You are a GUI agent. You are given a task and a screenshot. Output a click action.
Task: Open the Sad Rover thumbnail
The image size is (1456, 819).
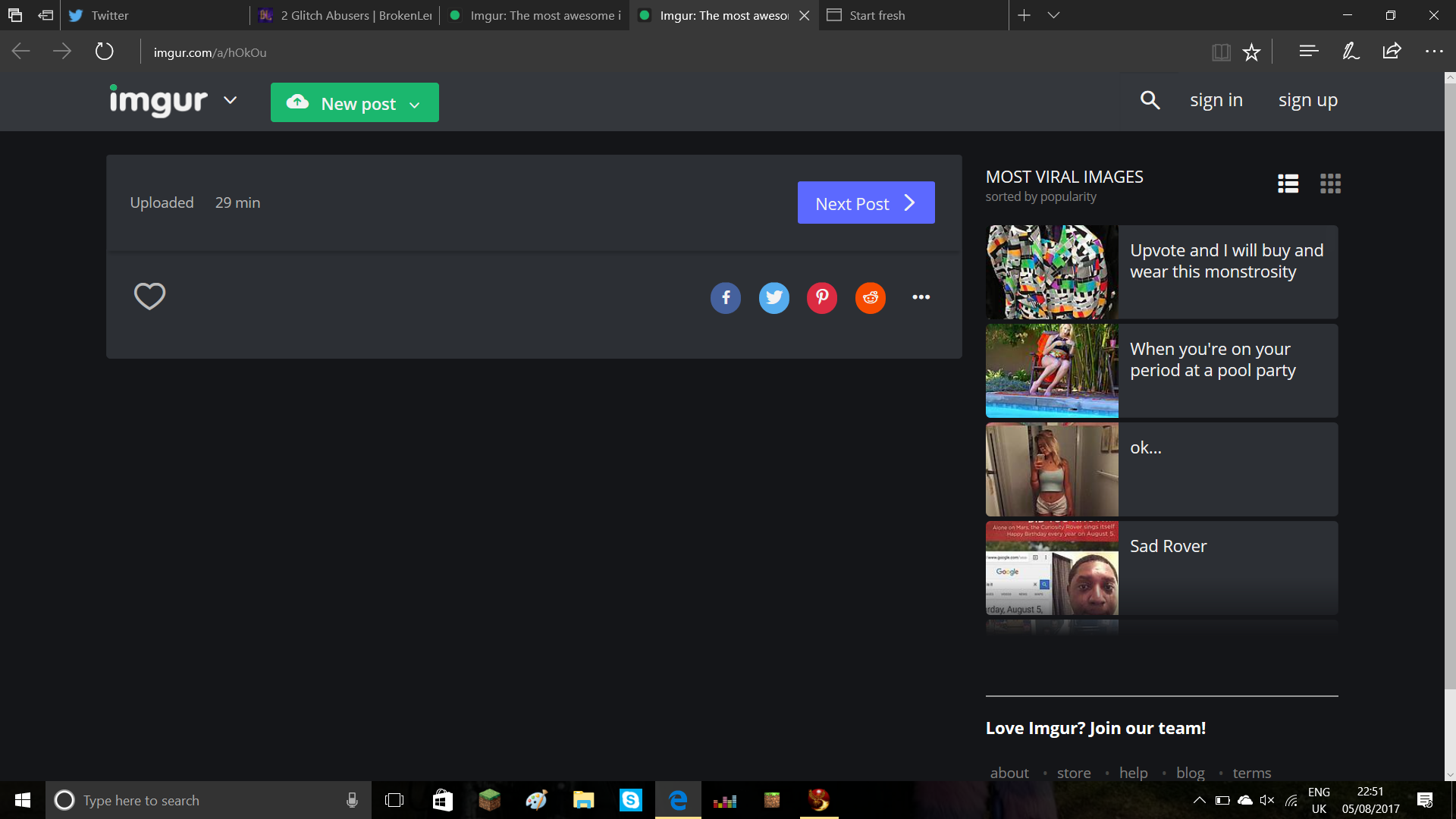(1052, 568)
